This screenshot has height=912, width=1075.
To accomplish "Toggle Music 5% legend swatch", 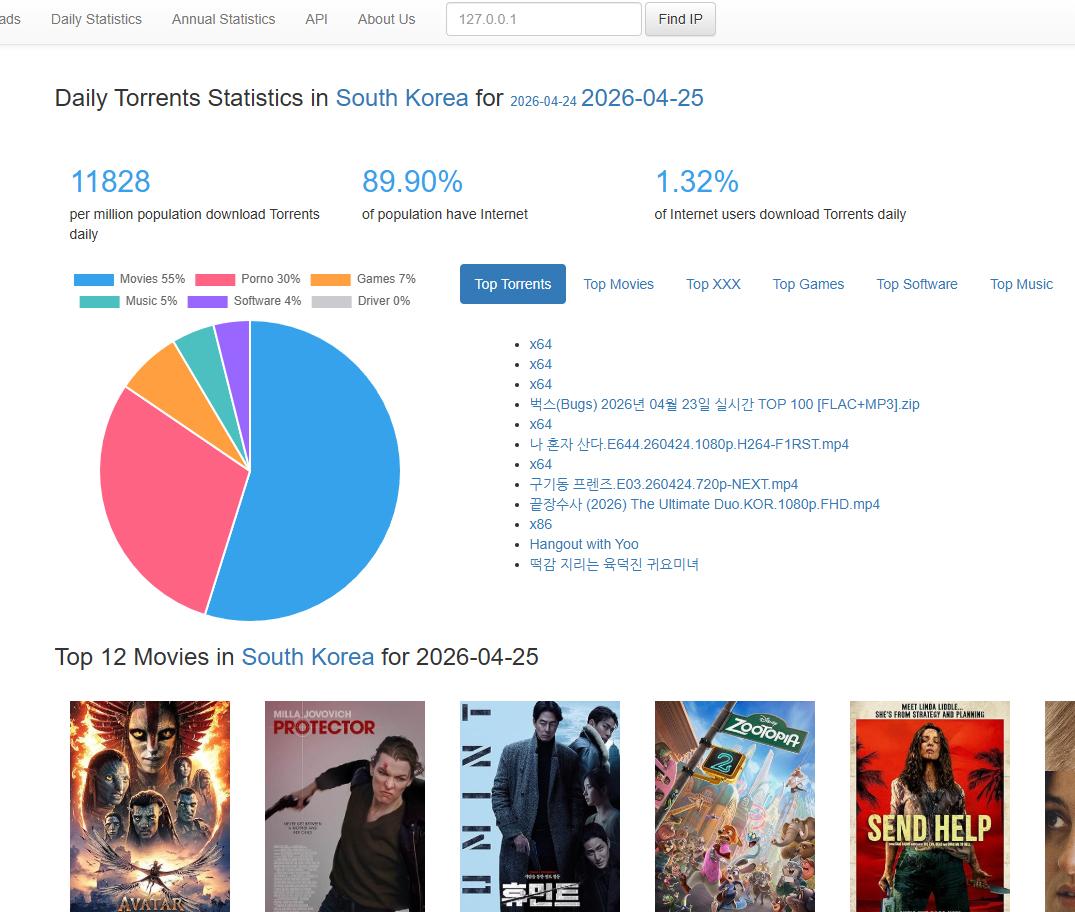I will (99, 301).
